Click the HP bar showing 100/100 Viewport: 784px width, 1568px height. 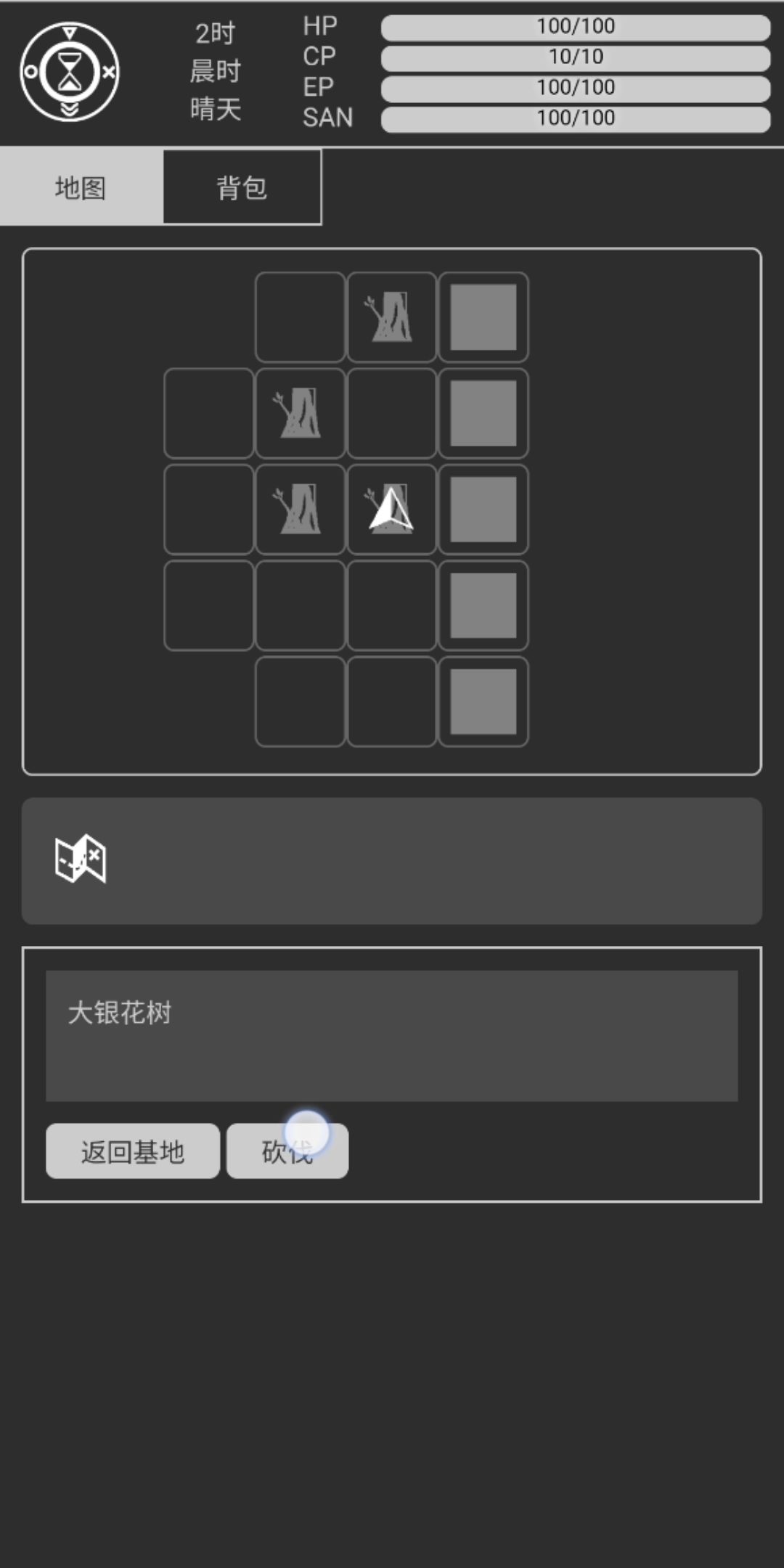[576, 27]
